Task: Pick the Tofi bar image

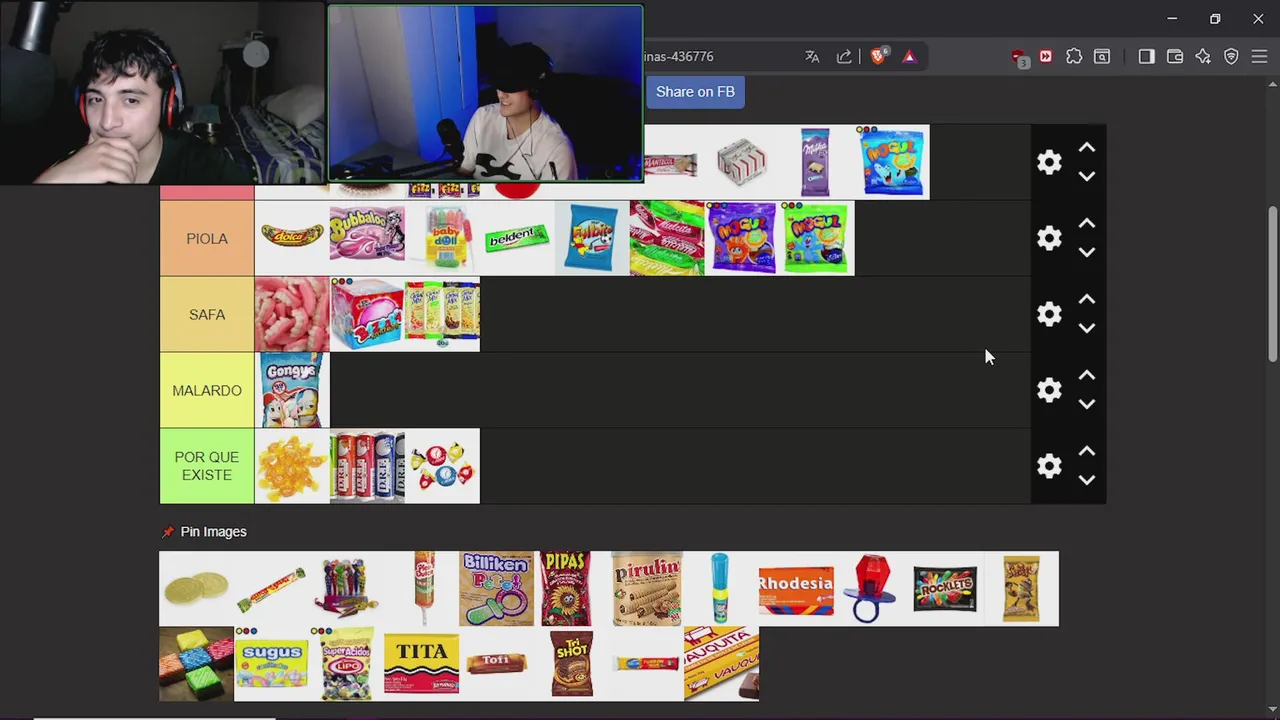Action: [x=496, y=664]
